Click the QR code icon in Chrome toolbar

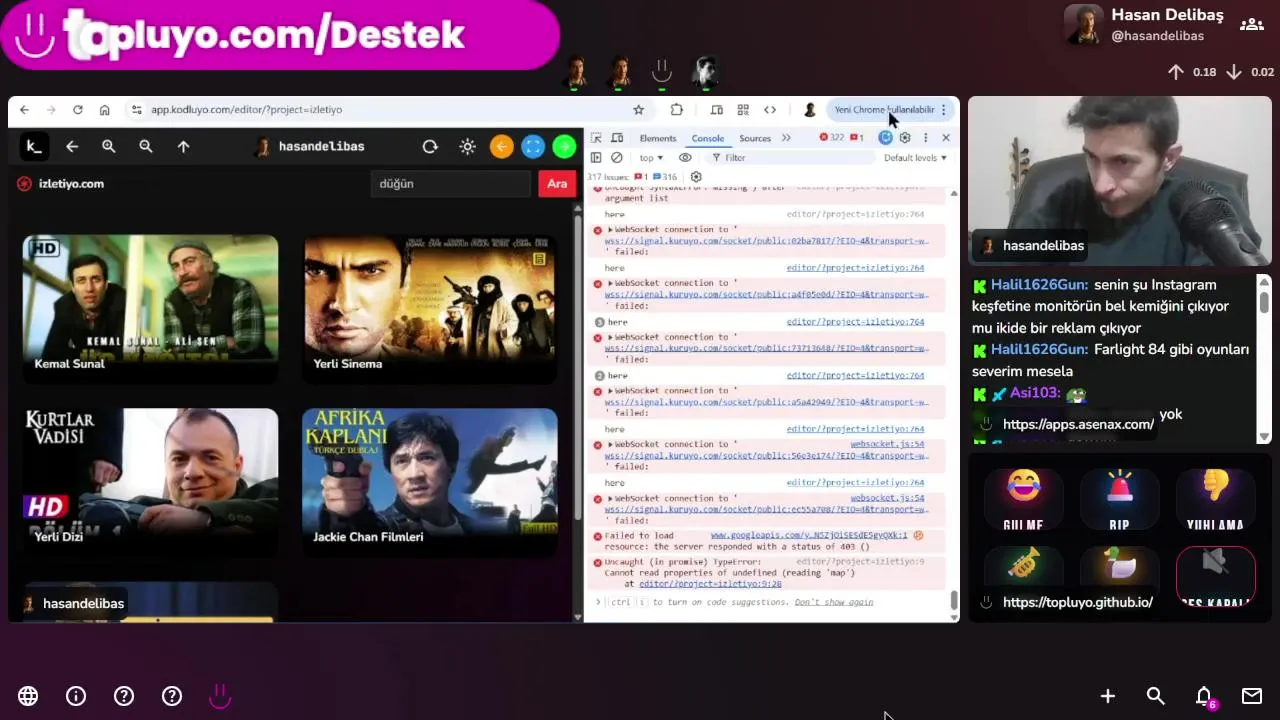click(743, 110)
